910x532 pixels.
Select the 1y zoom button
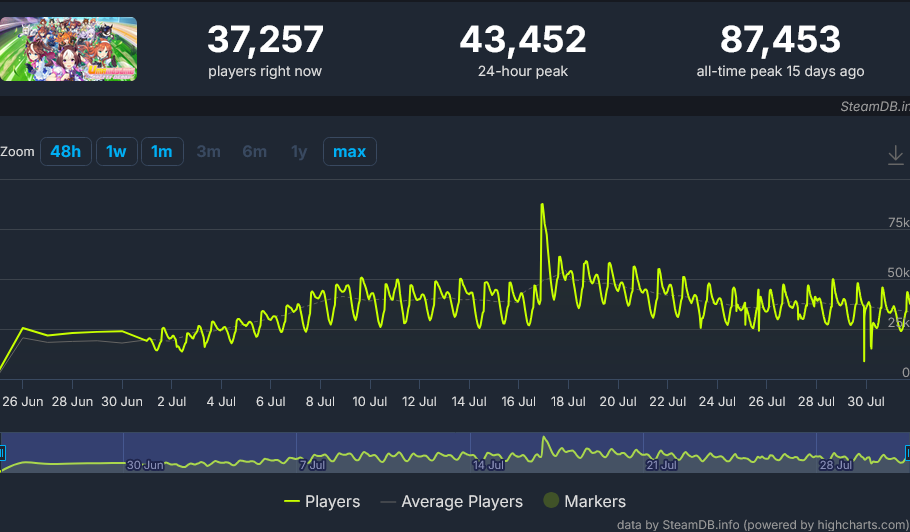click(299, 152)
